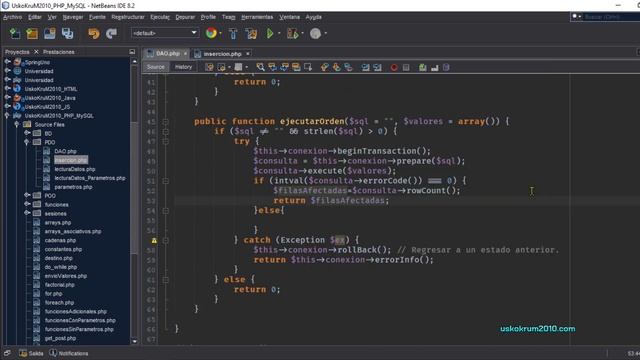This screenshot has width=640, height=360.
Task: Select lecturaDatos.php in the project tree
Action: point(75,169)
